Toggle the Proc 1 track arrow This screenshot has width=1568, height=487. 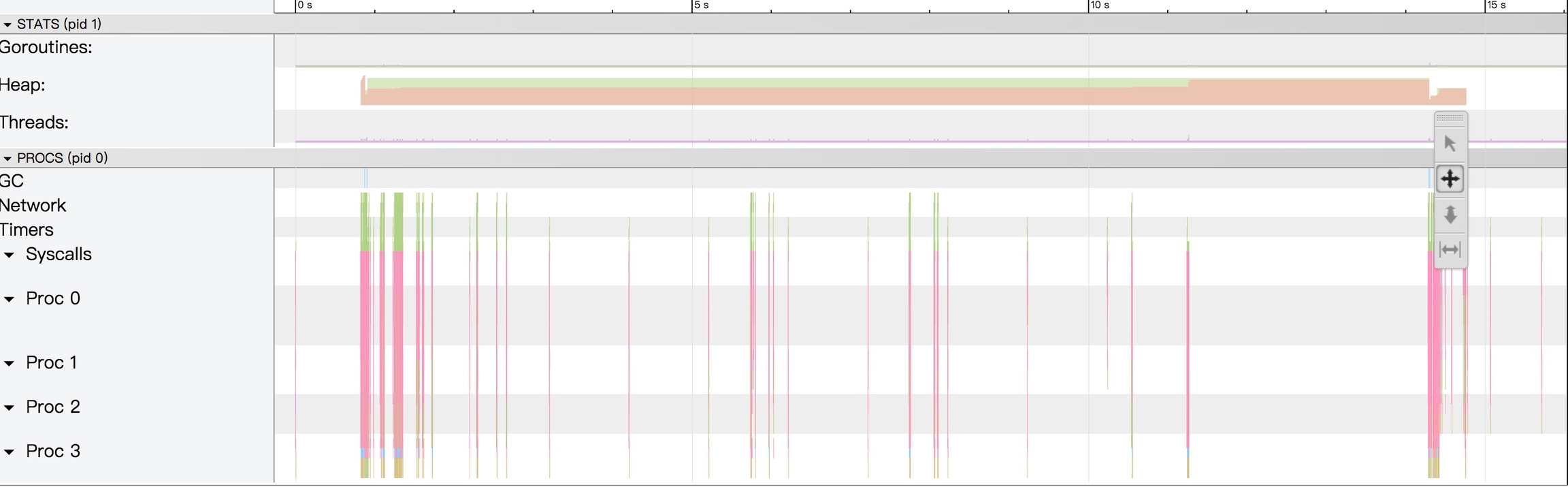point(10,364)
